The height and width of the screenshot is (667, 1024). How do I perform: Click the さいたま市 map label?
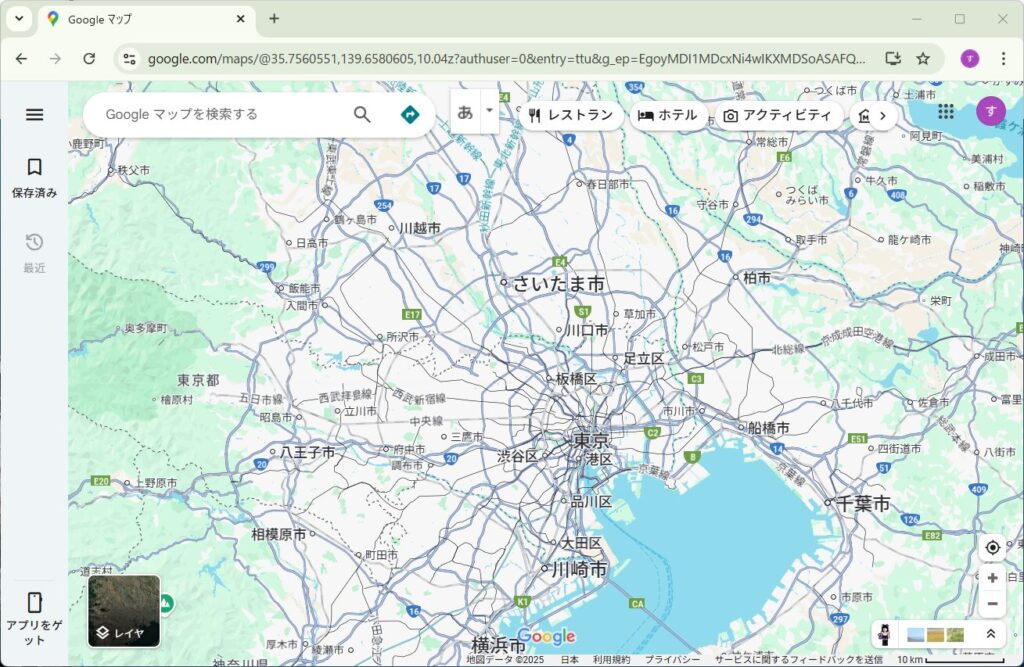[558, 283]
